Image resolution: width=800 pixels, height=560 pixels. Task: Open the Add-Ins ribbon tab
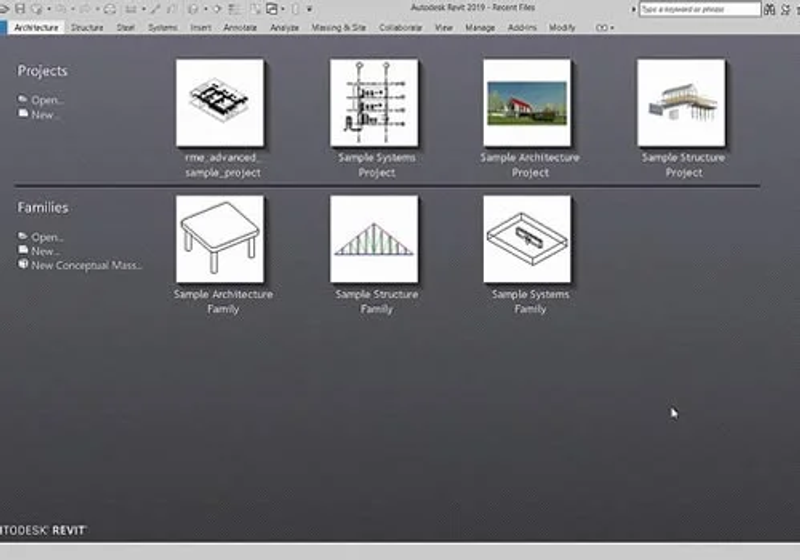(x=522, y=28)
